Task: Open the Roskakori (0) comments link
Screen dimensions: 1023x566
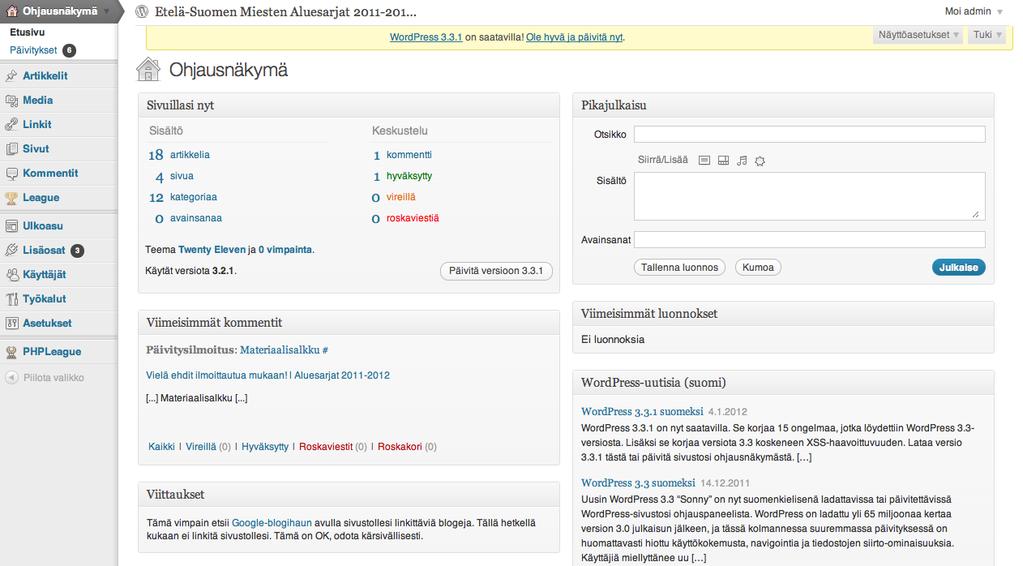Action: point(407,447)
